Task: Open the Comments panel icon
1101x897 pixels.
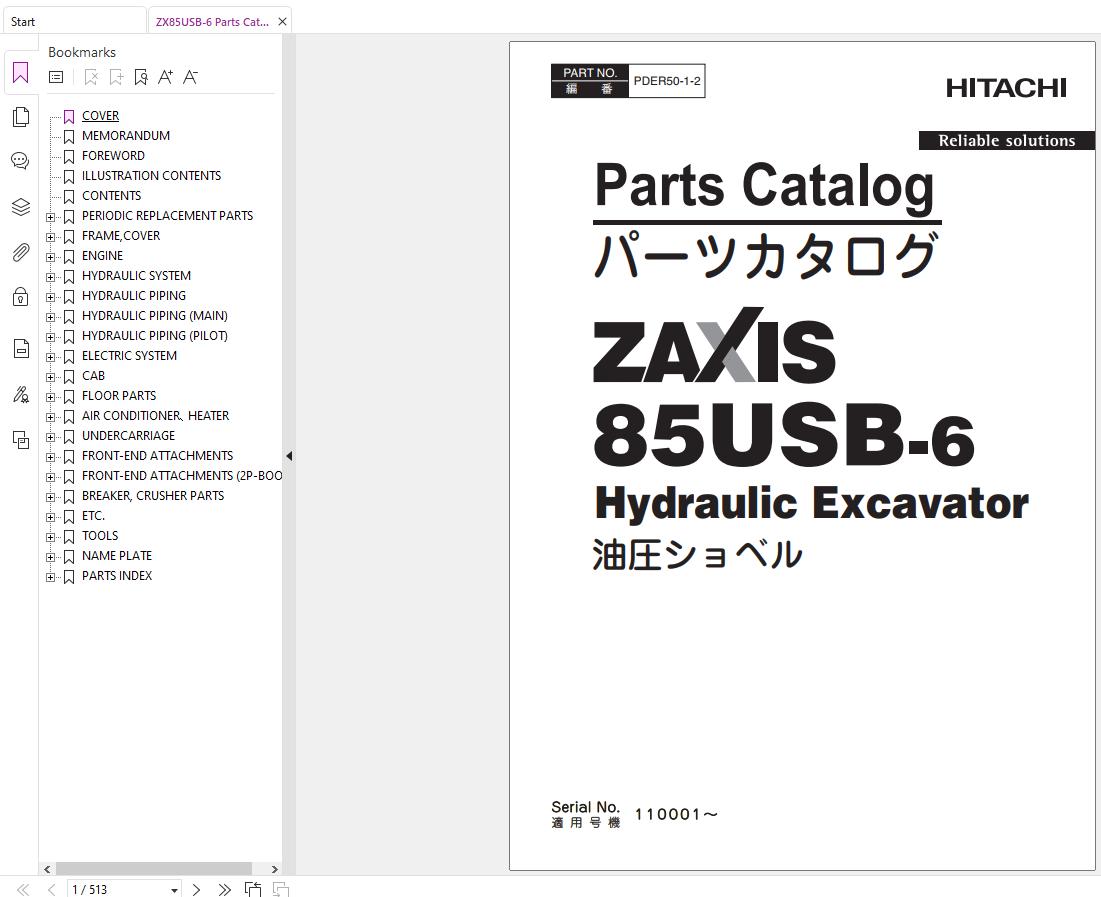Action: (x=20, y=162)
